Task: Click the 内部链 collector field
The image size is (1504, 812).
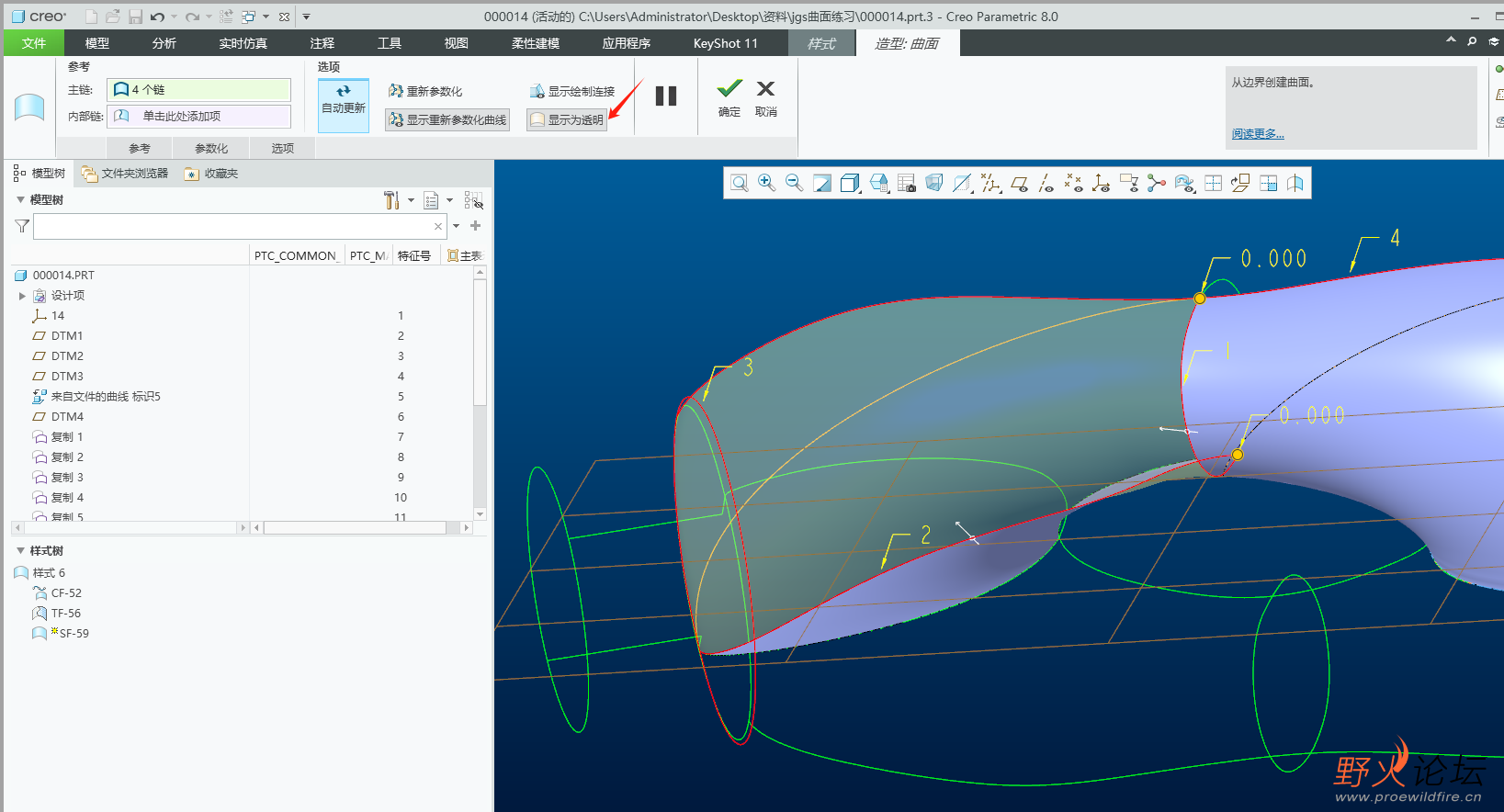Action: [x=198, y=116]
